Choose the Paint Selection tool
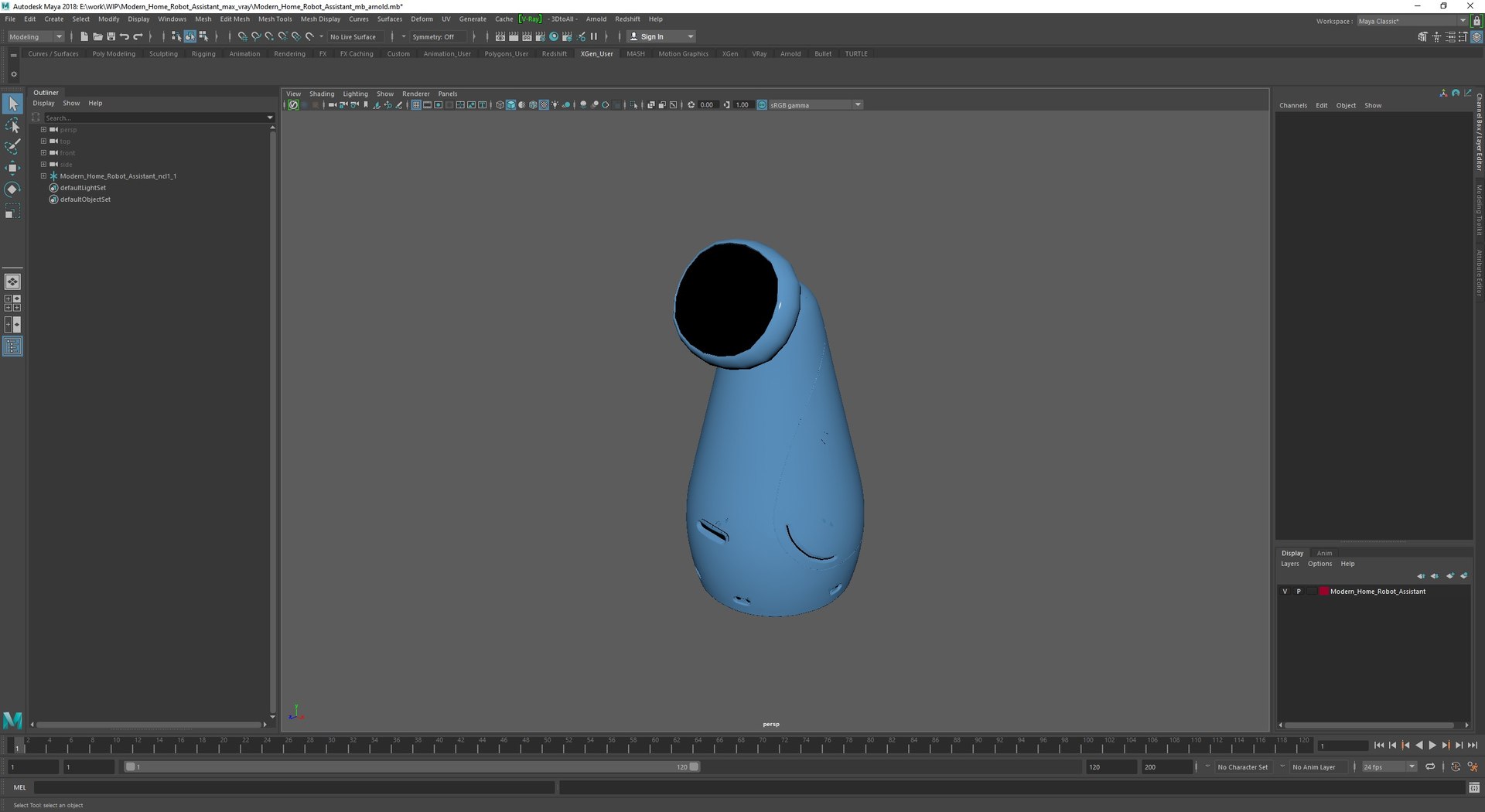The height and width of the screenshot is (812, 1485). coord(12,147)
